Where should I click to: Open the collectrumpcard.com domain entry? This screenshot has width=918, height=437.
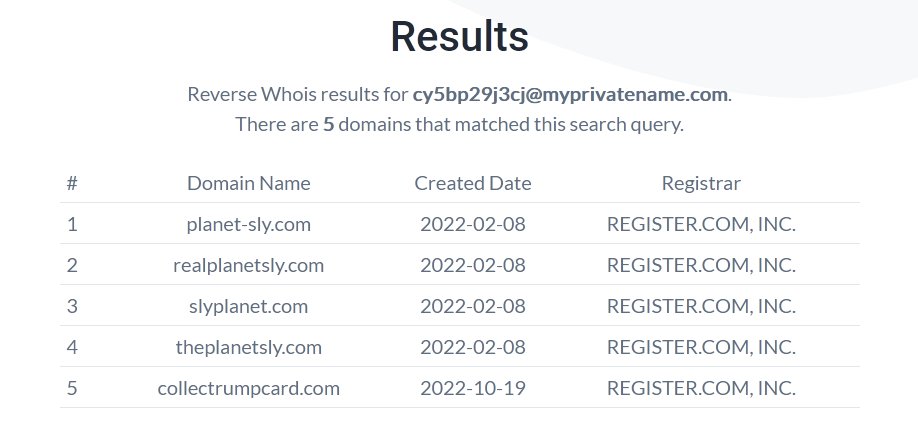pyautogui.click(x=248, y=388)
